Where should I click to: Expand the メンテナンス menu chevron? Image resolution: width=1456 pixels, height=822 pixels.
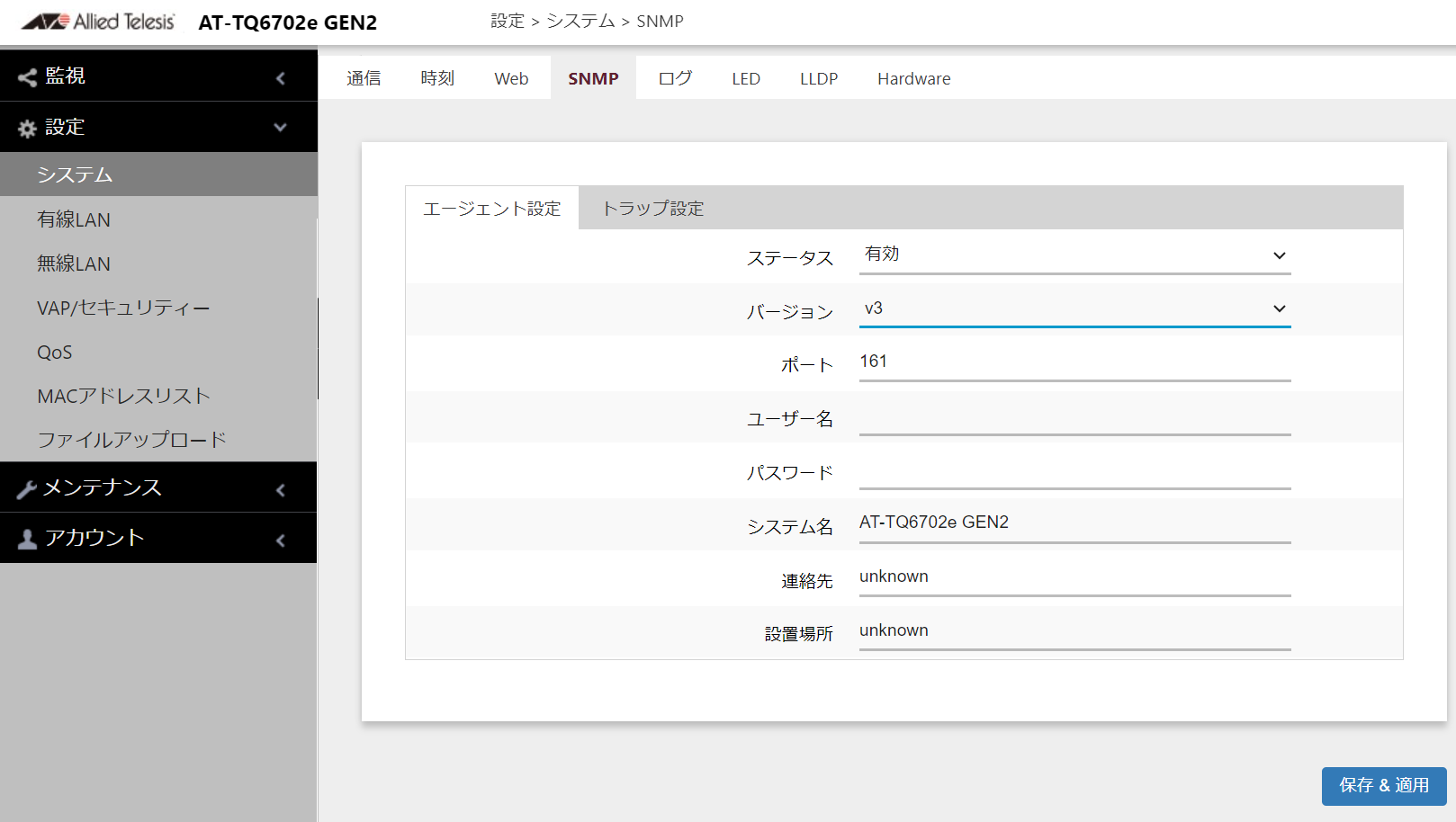(x=281, y=490)
